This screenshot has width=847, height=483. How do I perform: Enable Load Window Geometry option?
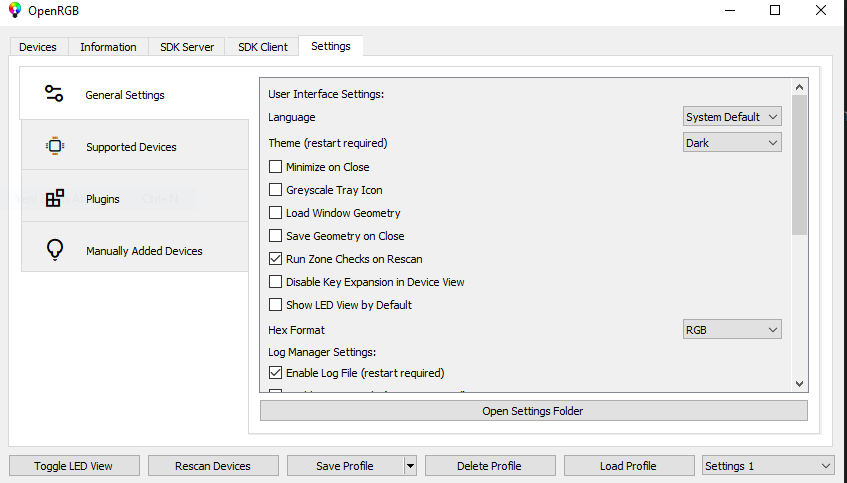pyautogui.click(x=275, y=212)
